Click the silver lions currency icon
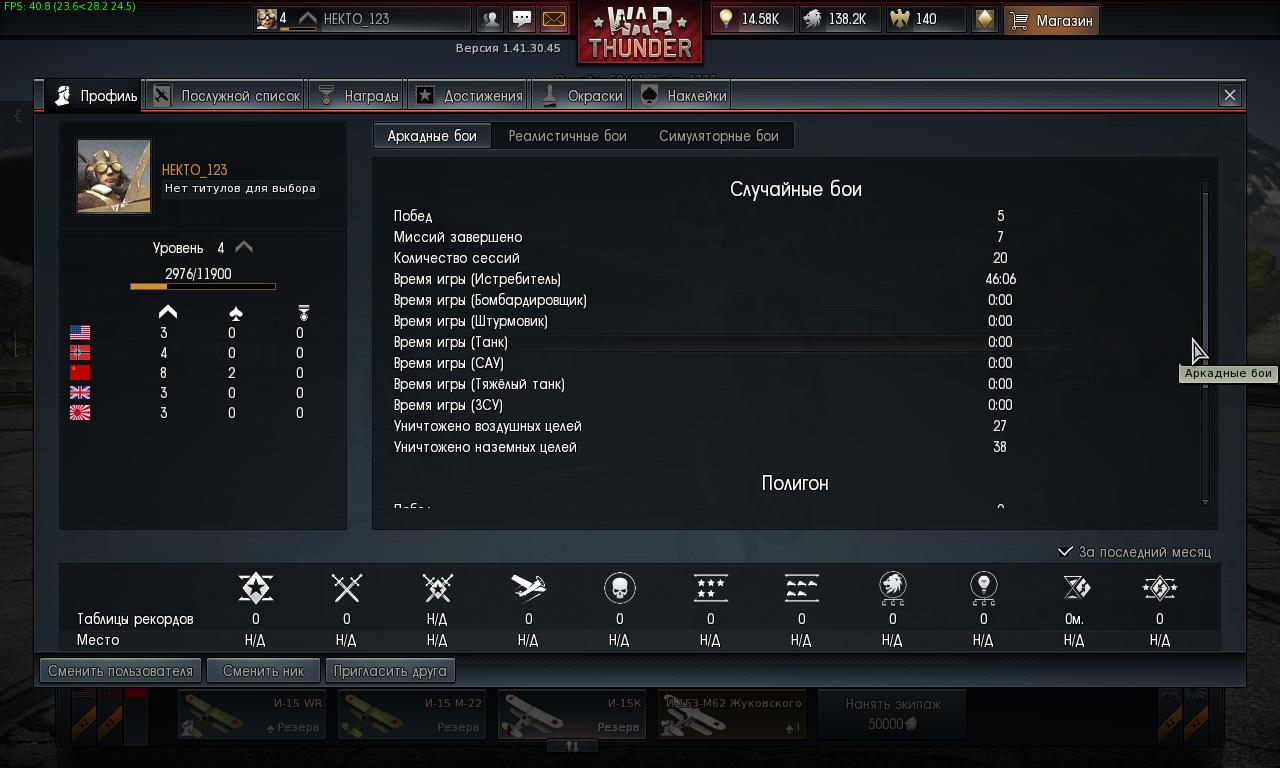This screenshot has height=768, width=1280. tap(813, 19)
